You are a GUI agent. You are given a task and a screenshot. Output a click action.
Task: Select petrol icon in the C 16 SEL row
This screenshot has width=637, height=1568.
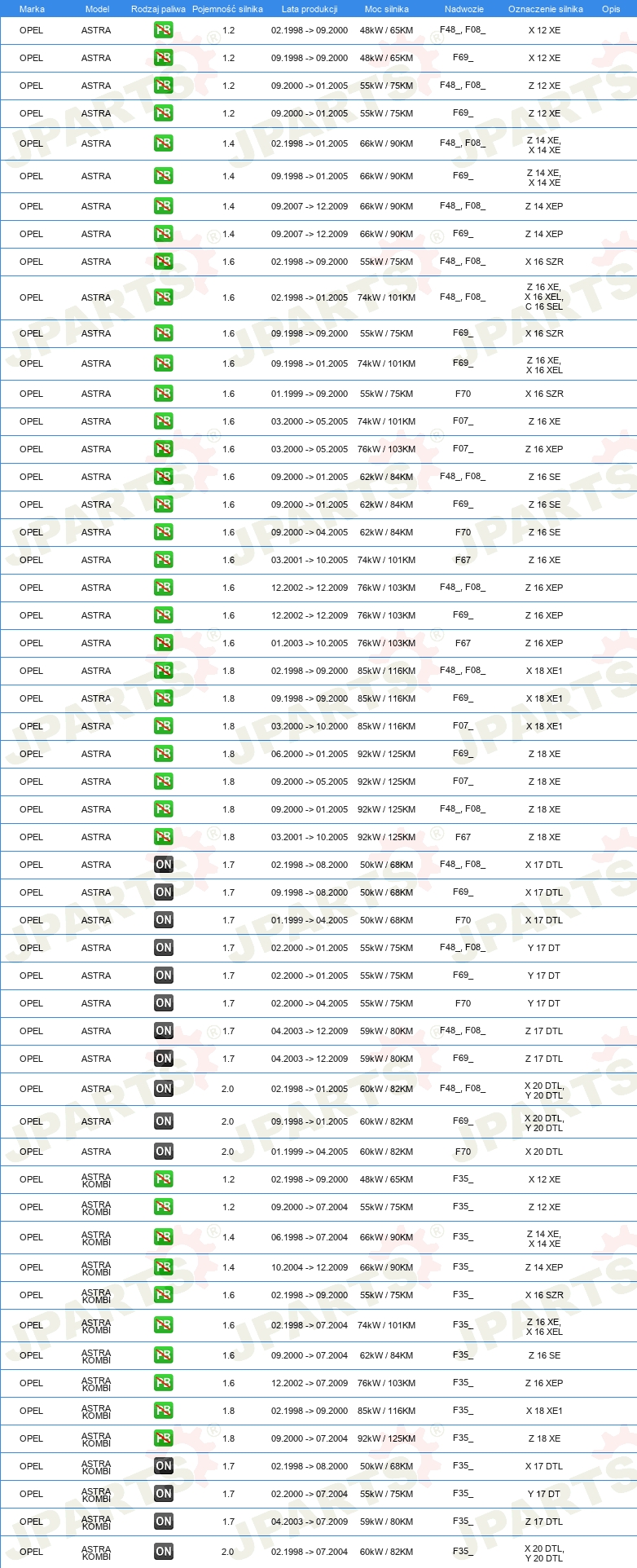pos(163,297)
